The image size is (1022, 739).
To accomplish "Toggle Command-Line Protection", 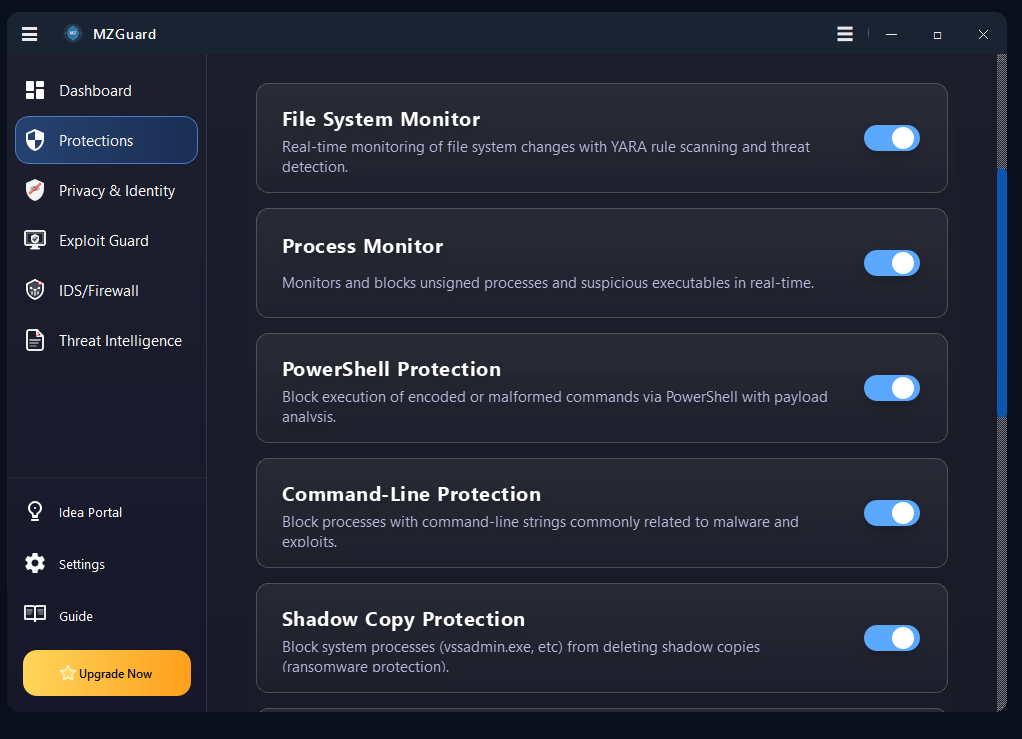I will point(891,513).
